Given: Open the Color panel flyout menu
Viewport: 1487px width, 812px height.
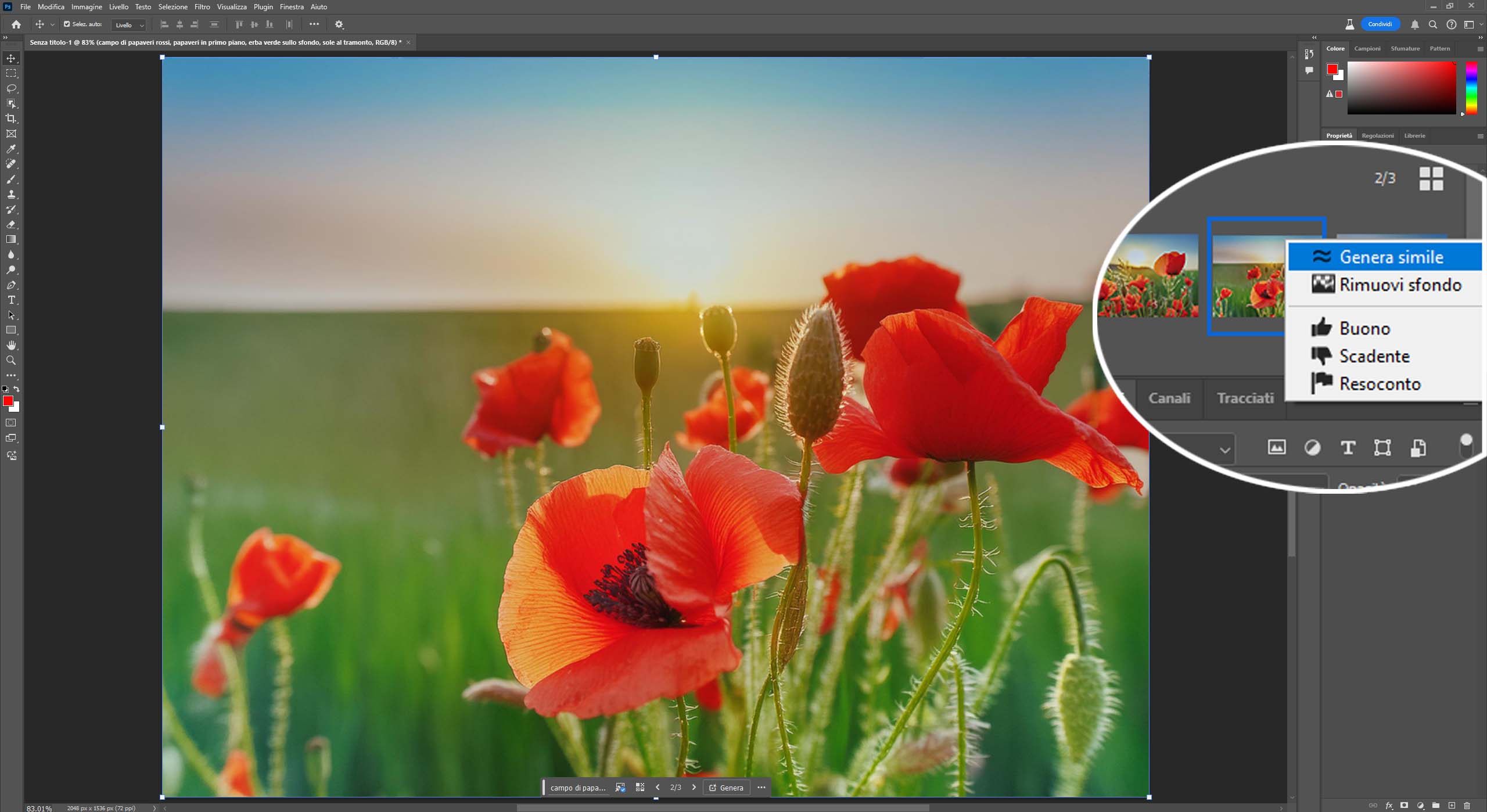Looking at the screenshot, I should 1479,49.
